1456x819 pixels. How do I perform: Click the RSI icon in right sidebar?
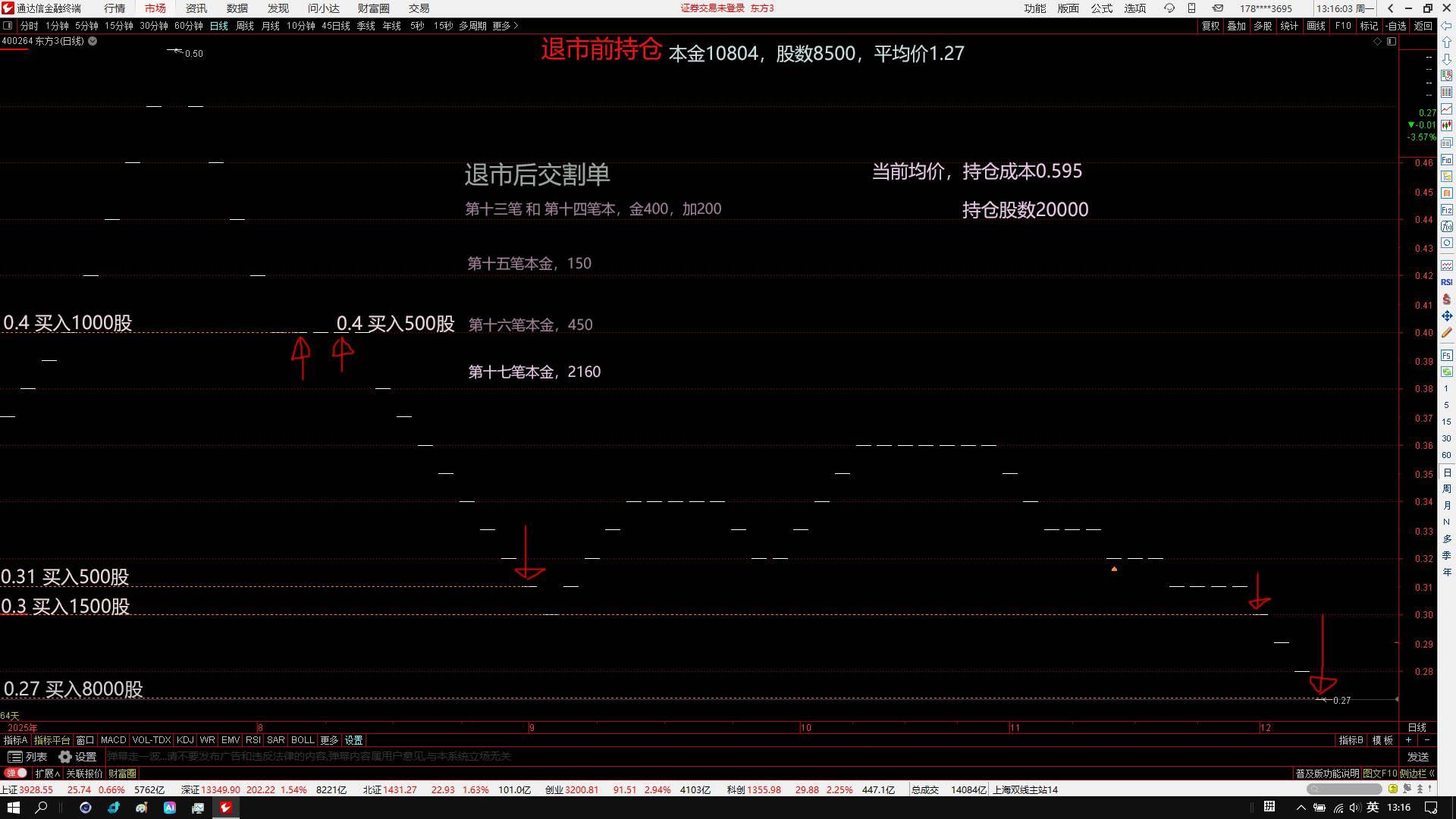coord(1447,282)
